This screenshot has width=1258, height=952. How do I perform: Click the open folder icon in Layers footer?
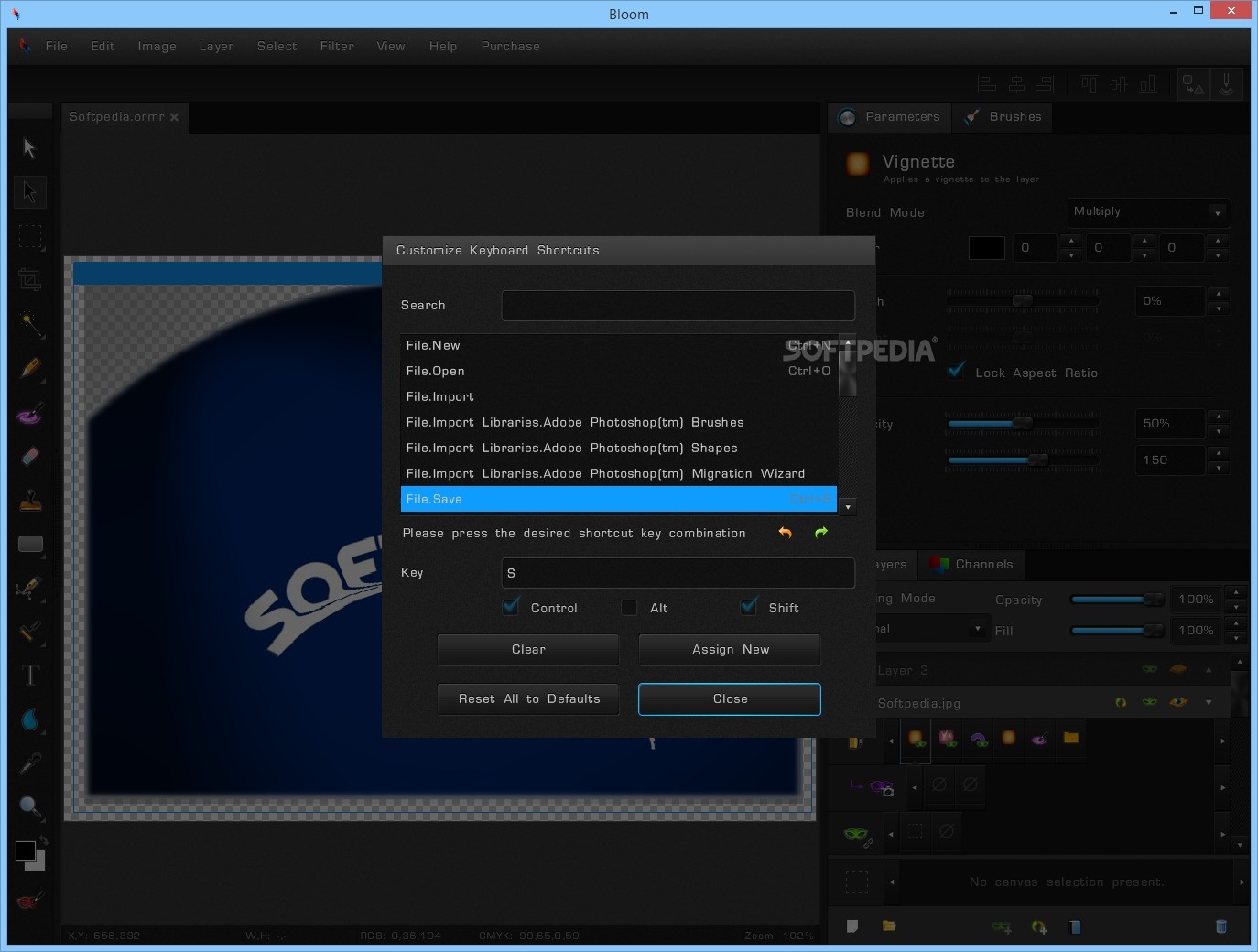click(889, 926)
